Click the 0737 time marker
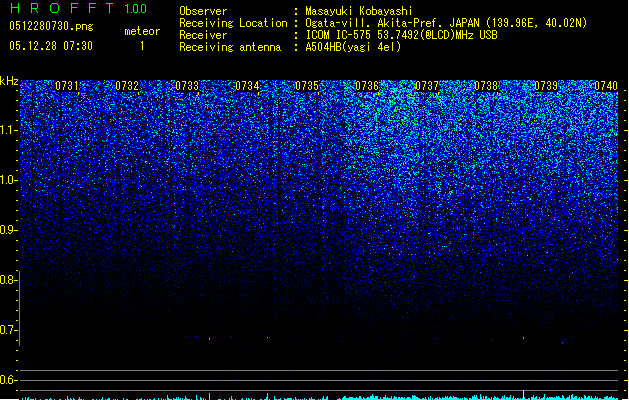 pos(427,86)
